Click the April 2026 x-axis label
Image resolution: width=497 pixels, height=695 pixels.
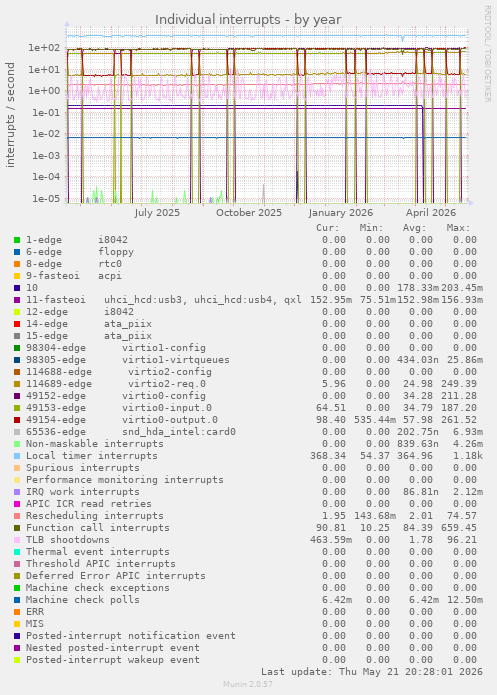point(431,213)
